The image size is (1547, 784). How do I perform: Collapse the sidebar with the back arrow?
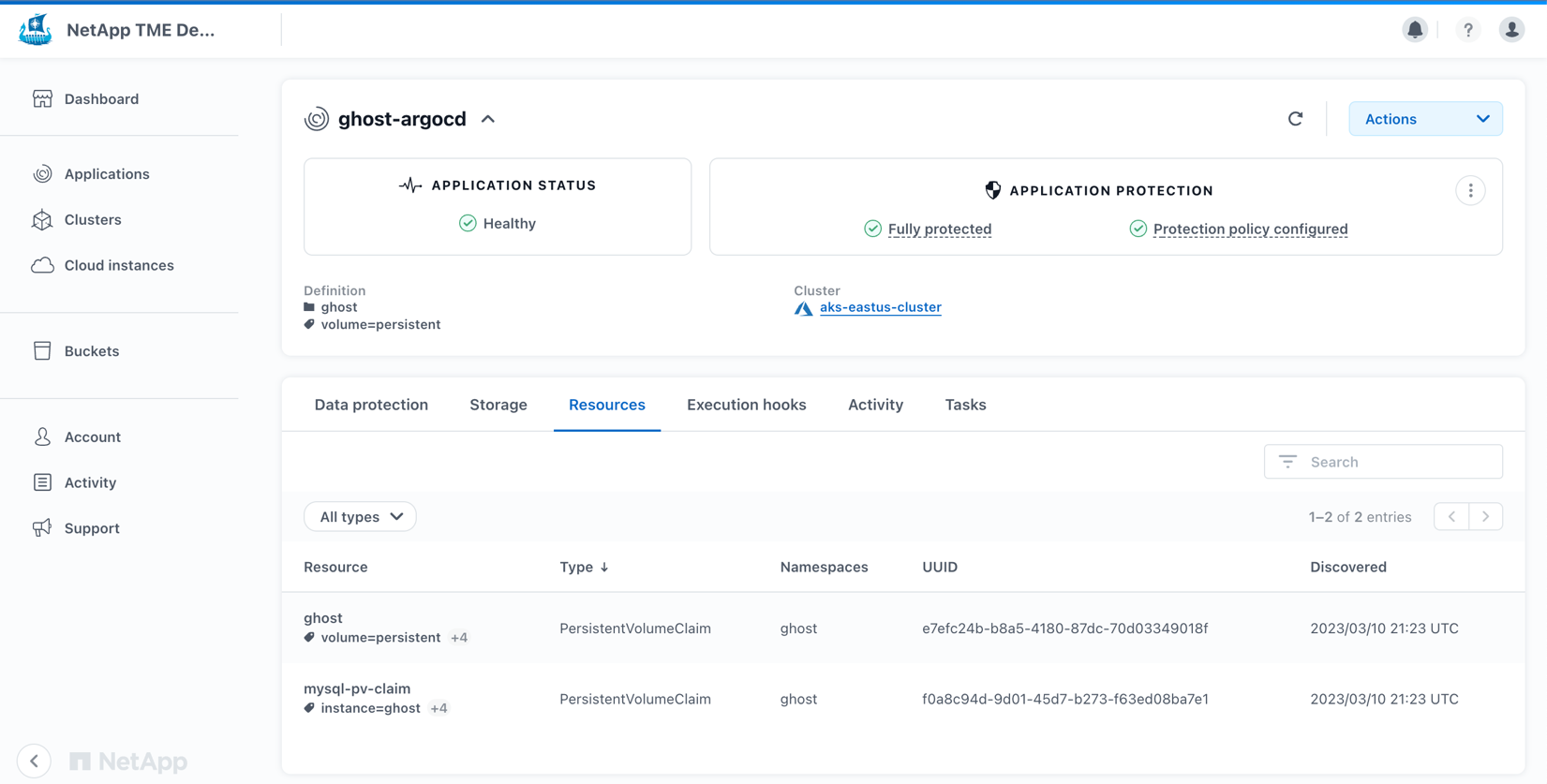[34, 761]
